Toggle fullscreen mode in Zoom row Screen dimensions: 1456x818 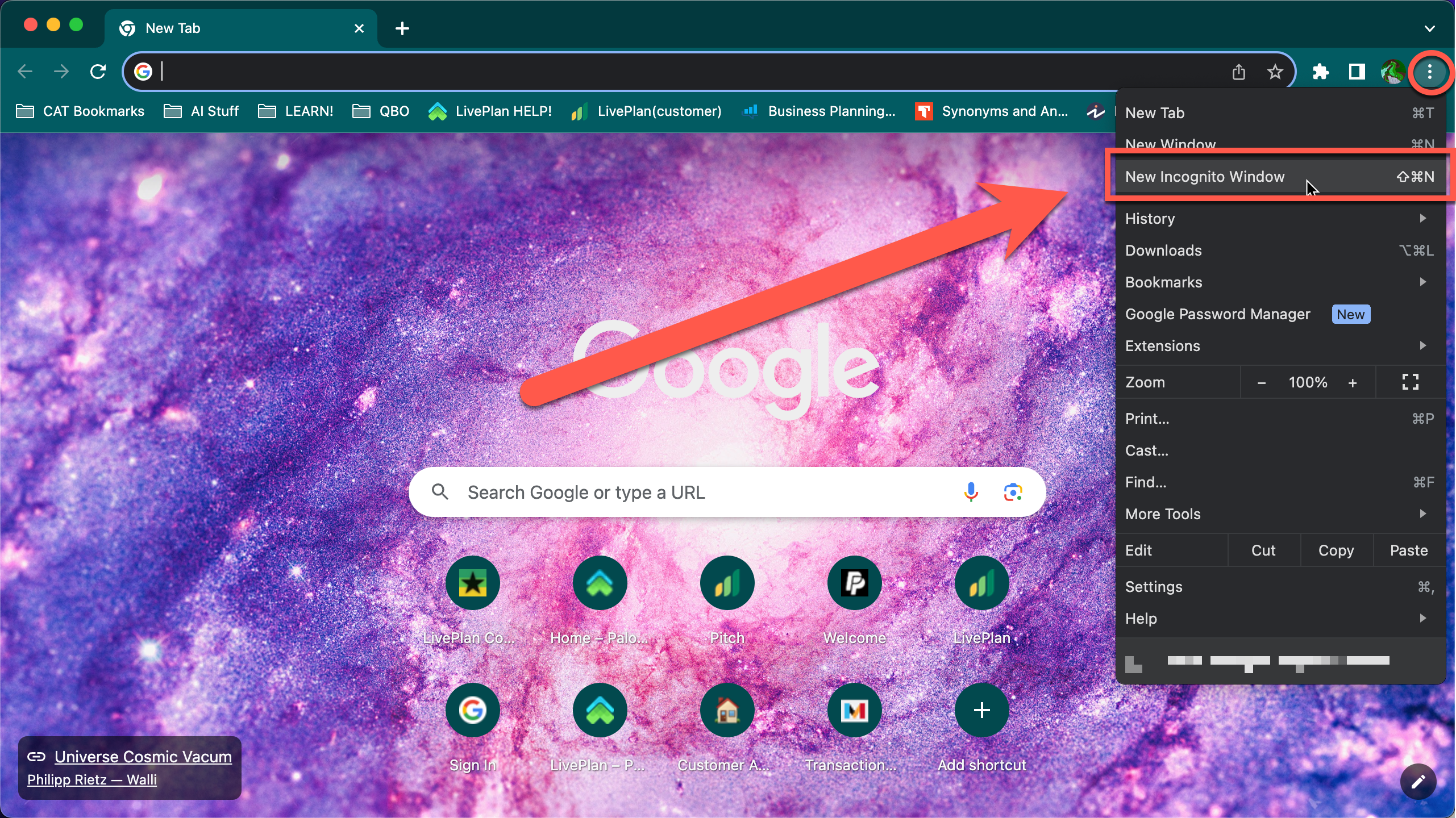click(x=1410, y=382)
